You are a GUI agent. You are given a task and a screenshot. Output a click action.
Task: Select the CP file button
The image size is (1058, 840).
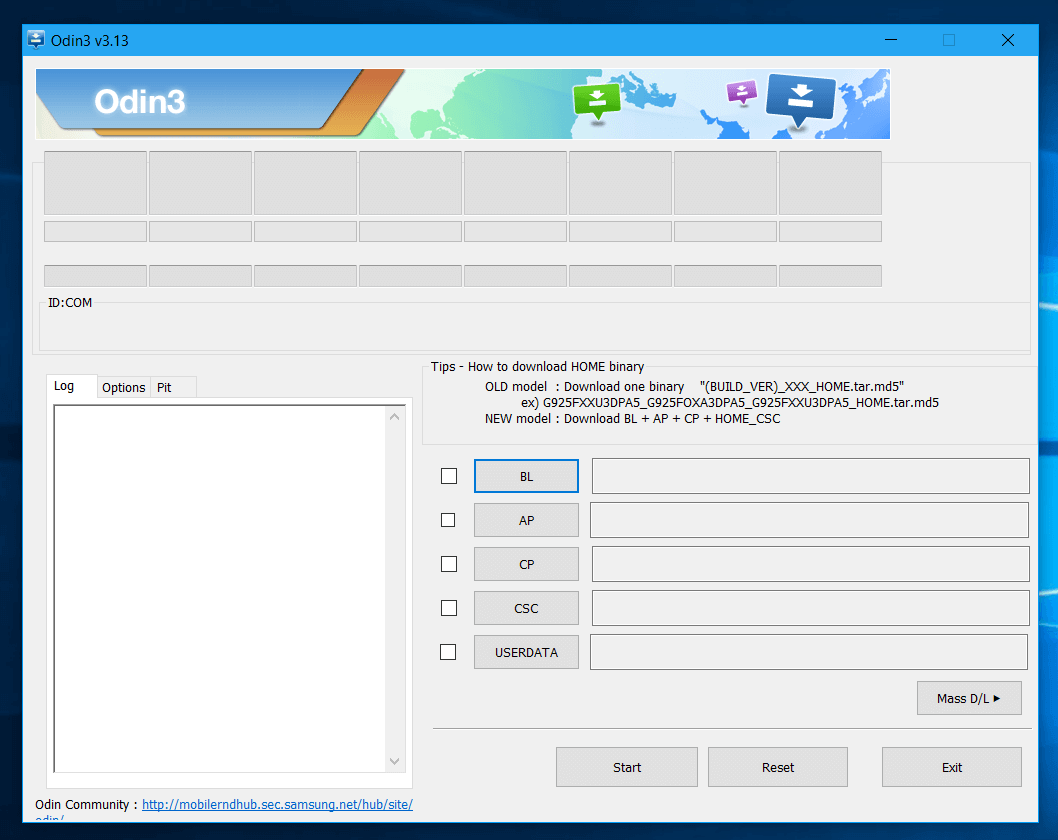click(x=526, y=564)
